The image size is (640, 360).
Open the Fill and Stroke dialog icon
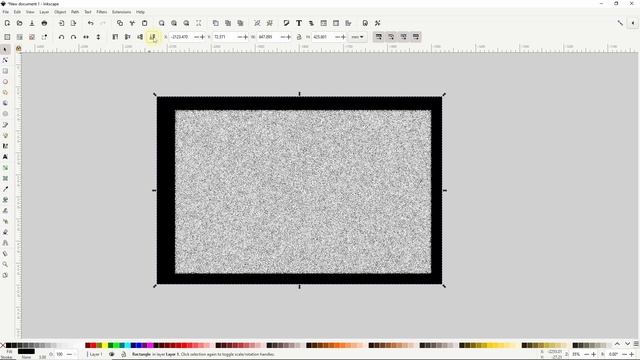287,23
